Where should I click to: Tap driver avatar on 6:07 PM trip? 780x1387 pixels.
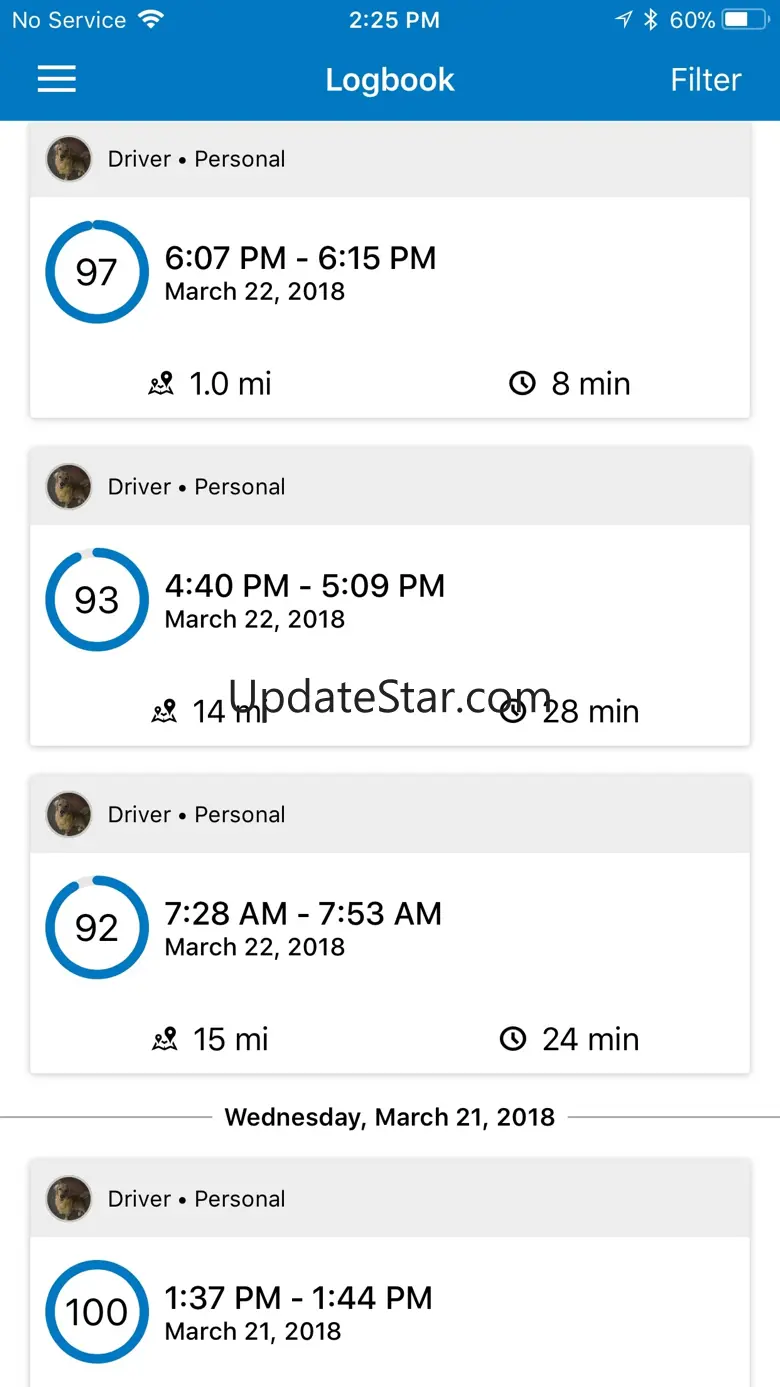tap(69, 159)
